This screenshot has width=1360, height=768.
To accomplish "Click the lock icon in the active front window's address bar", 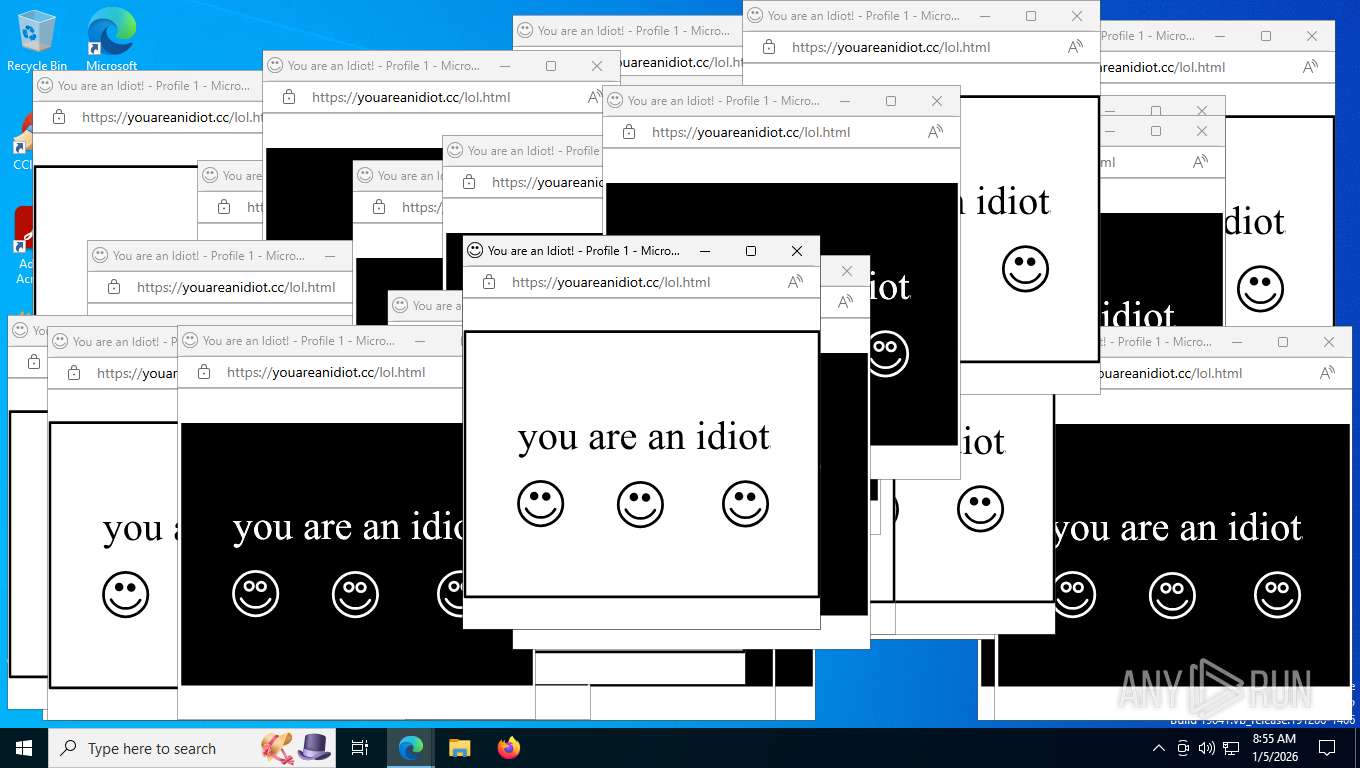I will (x=489, y=282).
